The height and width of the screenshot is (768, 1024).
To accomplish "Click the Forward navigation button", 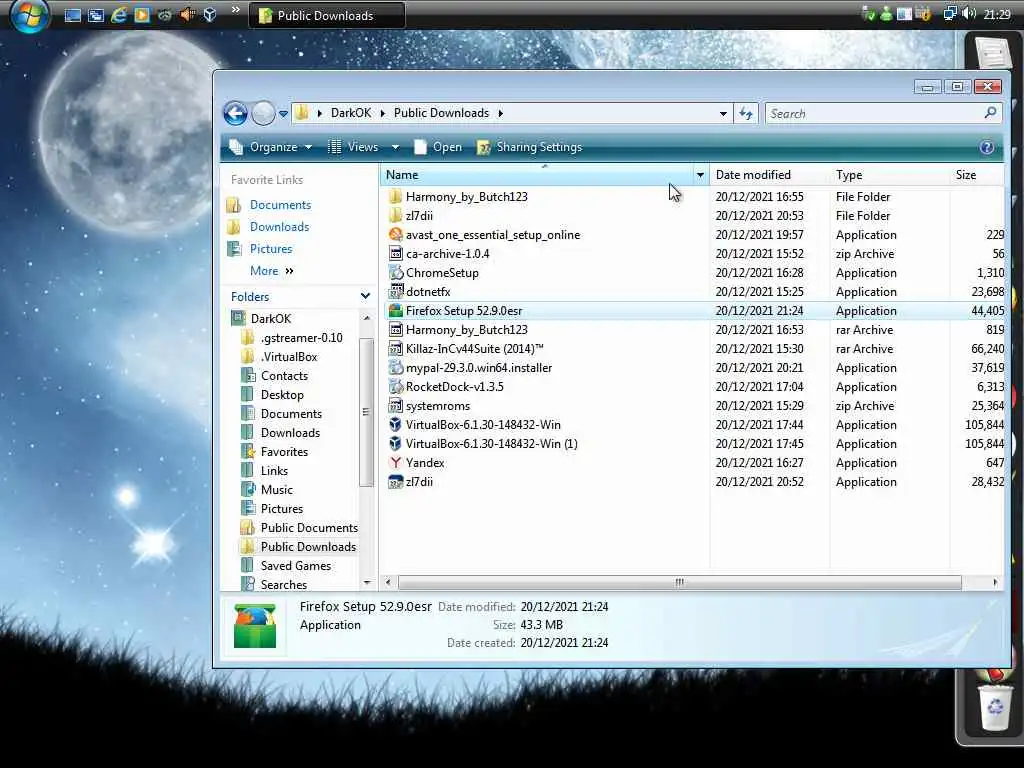I will [263, 114].
